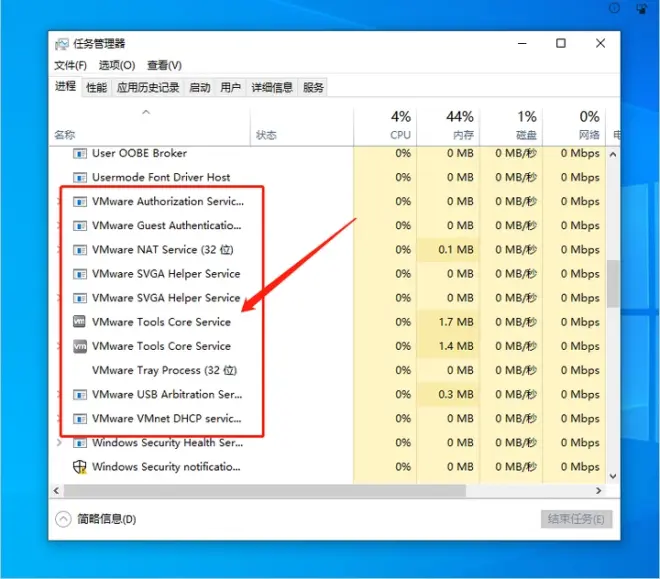The height and width of the screenshot is (579, 660).
Task: Open the 选项(O) menu
Action: [117, 65]
